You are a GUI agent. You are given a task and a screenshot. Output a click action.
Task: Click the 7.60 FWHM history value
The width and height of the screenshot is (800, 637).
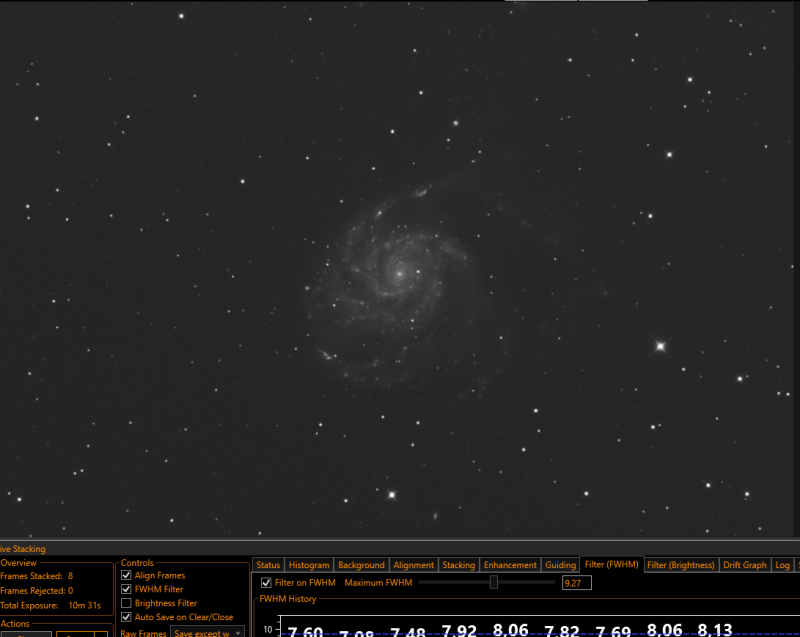pyautogui.click(x=305, y=631)
